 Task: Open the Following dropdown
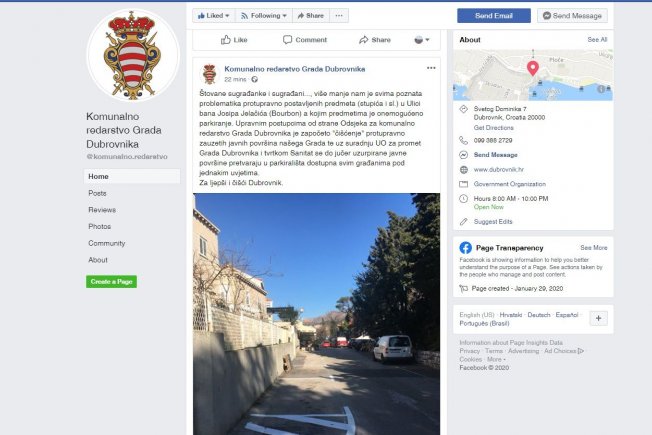point(264,16)
